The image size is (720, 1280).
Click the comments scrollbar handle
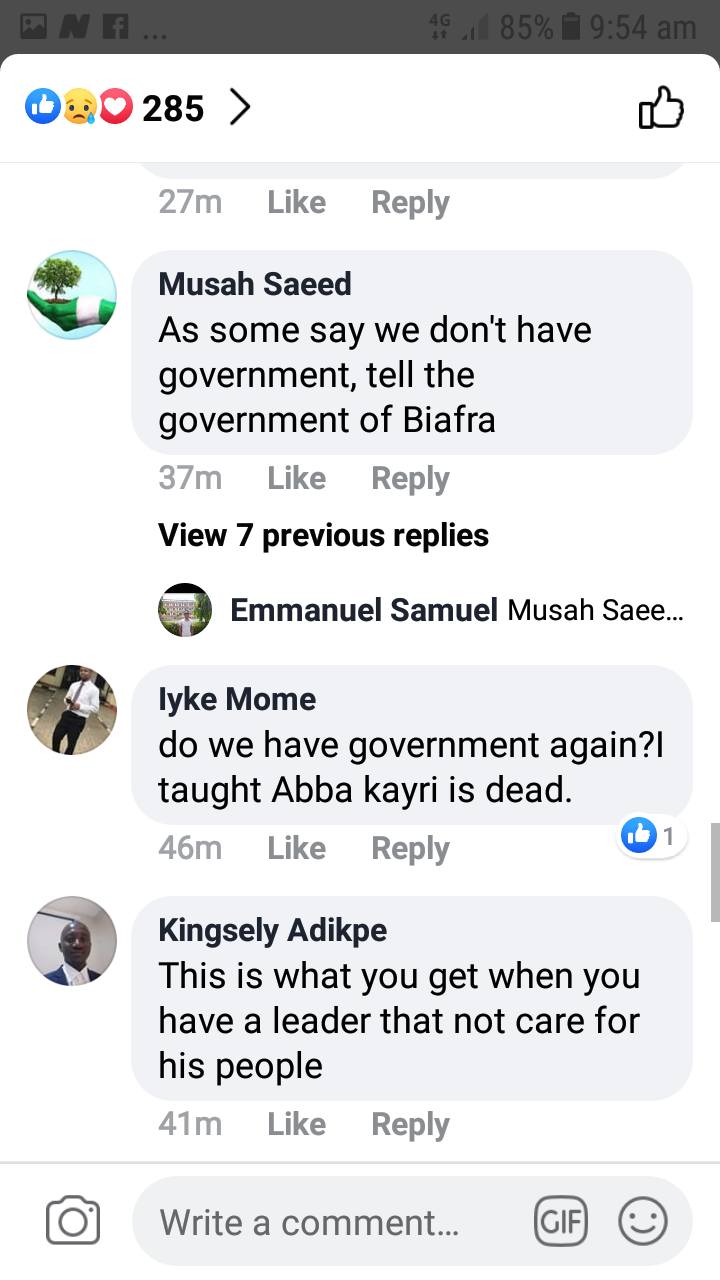[x=714, y=872]
